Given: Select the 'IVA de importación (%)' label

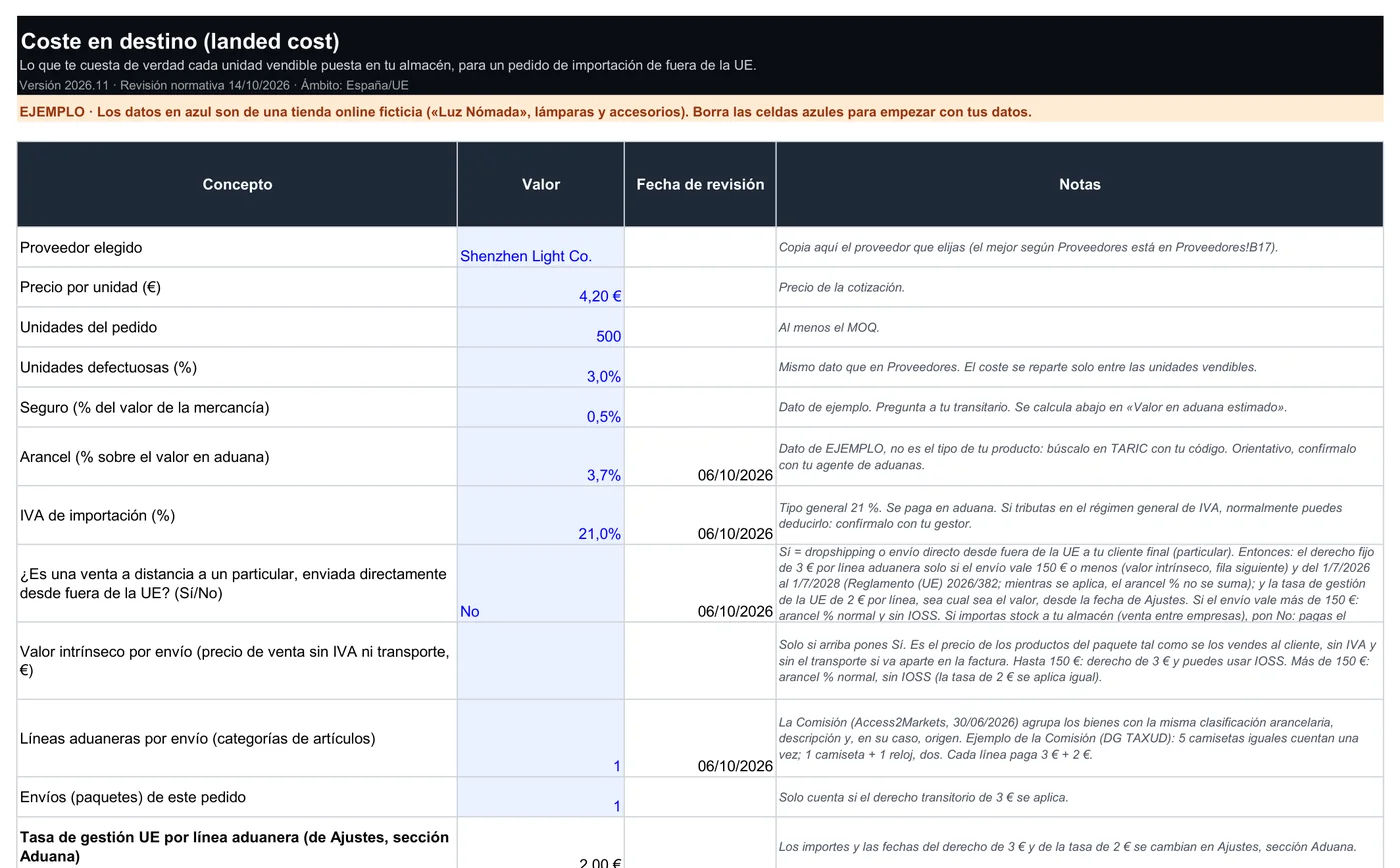Looking at the screenshot, I should (97, 515).
